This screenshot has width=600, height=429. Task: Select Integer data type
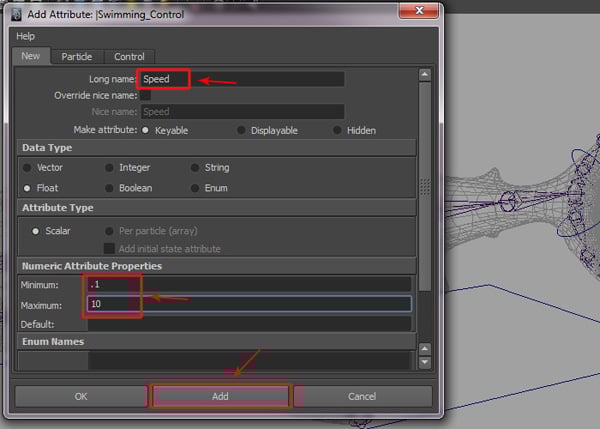pos(109,168)
